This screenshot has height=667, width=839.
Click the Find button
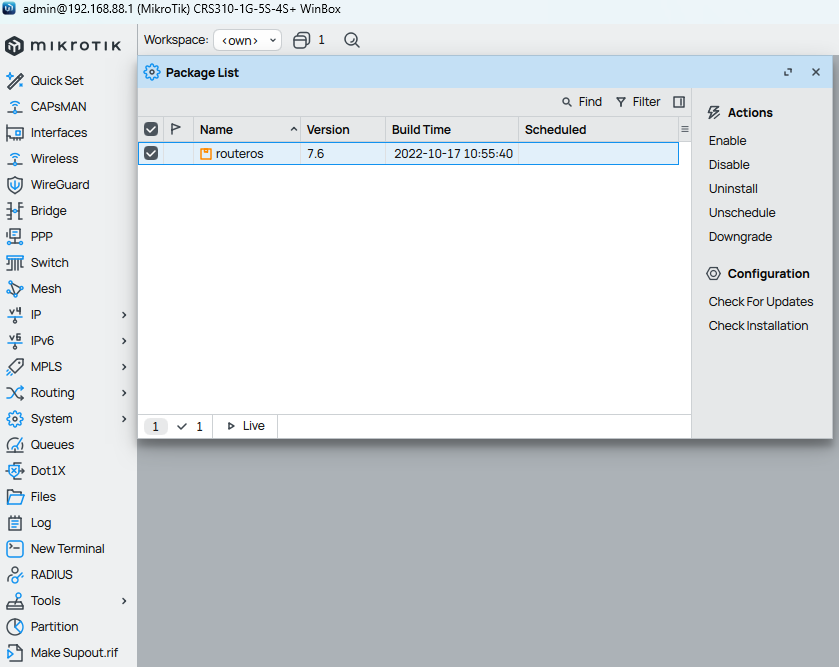[x=582, y=102]
